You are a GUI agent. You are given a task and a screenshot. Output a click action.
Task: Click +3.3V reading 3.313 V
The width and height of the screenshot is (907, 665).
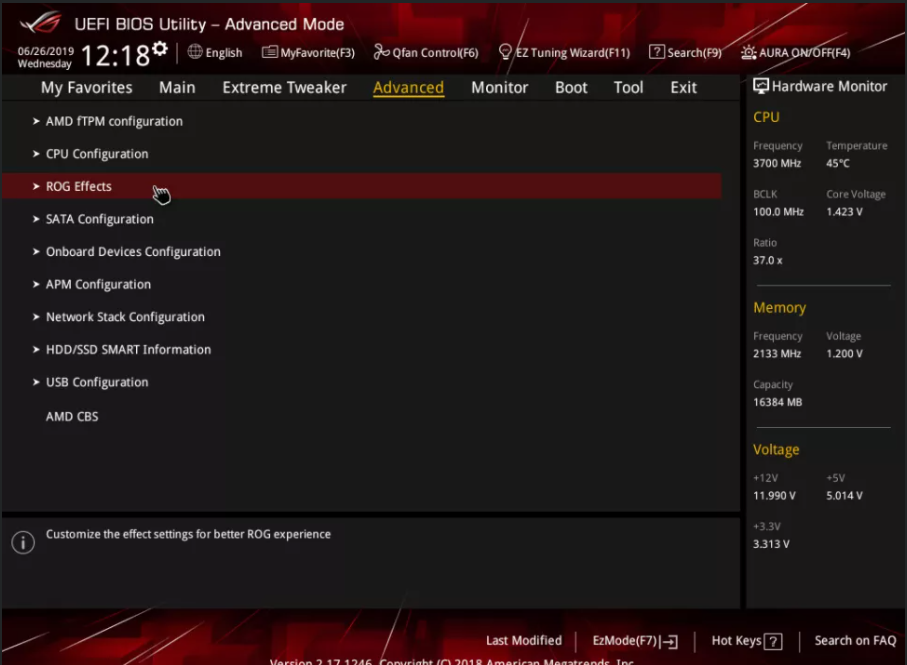[771, 544]
